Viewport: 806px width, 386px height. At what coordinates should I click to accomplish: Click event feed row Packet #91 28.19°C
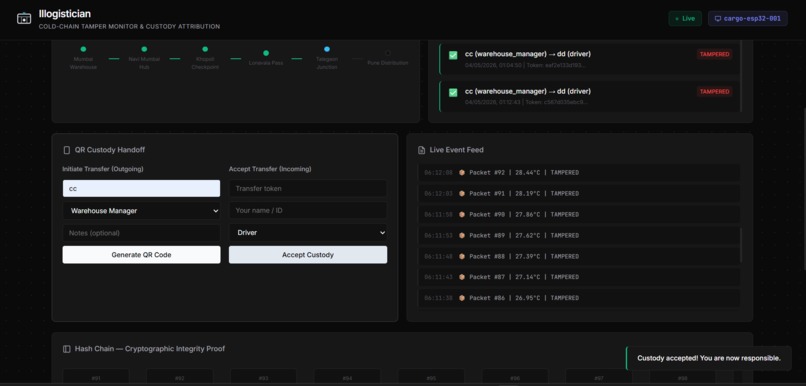(579, 194)
